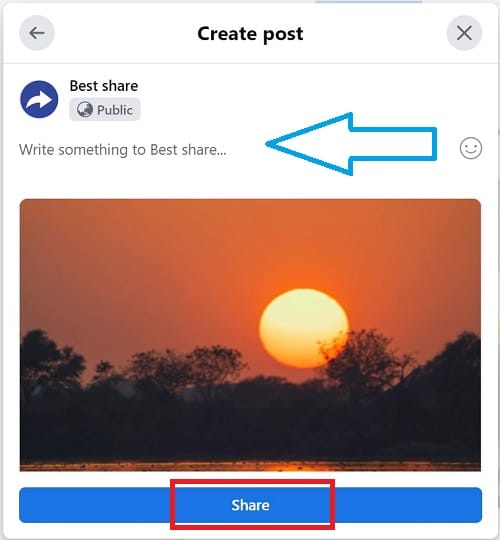The width and height of the screenshot is (500, 540).
Task: Open the emoji picker smiley icon
Action: (470, 148)
